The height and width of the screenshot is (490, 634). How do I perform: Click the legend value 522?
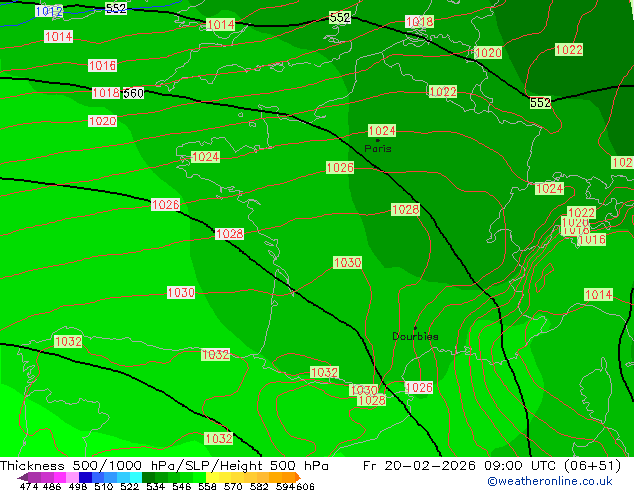(x=129, y=486)
